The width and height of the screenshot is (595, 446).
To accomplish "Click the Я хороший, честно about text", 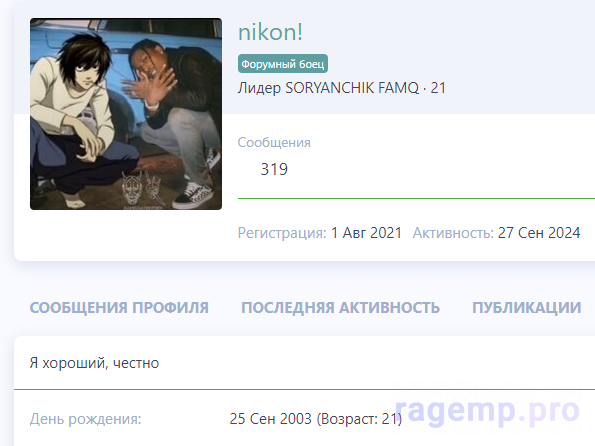I will (94, 363).
